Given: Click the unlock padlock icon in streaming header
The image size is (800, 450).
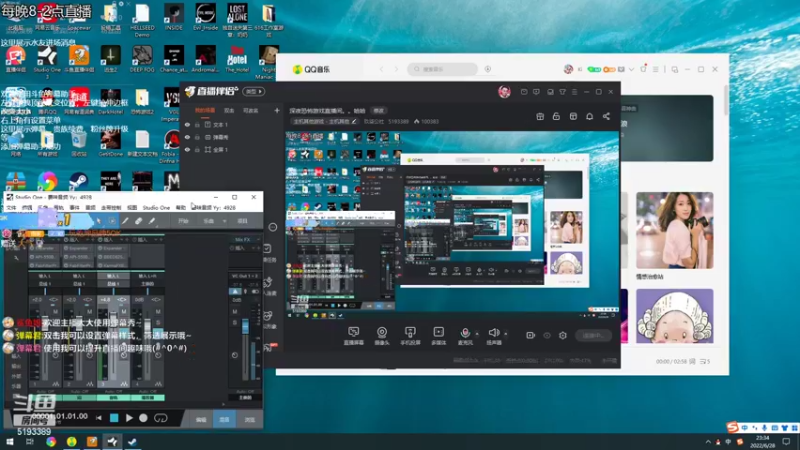Looking at the screenshot, I should click(x=556, y=116).
